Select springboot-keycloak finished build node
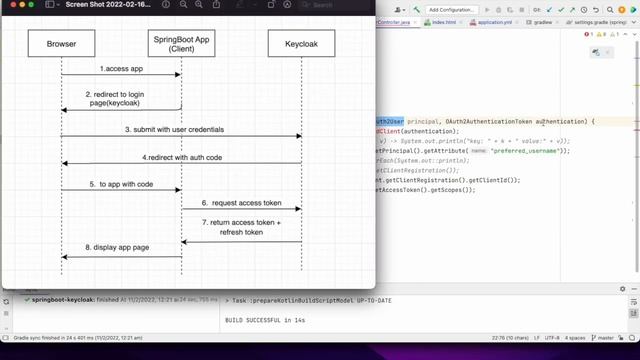640x360 pixels. click(x=121, y=300)
